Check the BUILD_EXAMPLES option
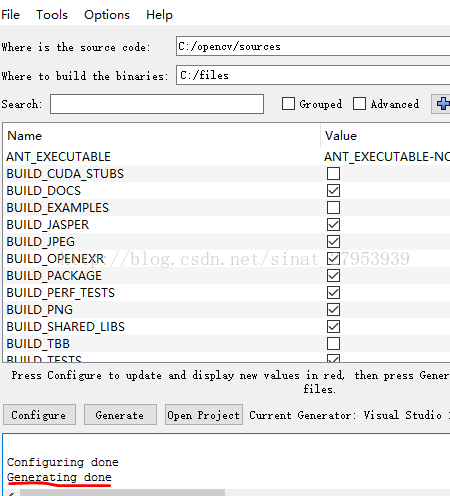Screen dimensions: 450x496 tap(333, 208)
